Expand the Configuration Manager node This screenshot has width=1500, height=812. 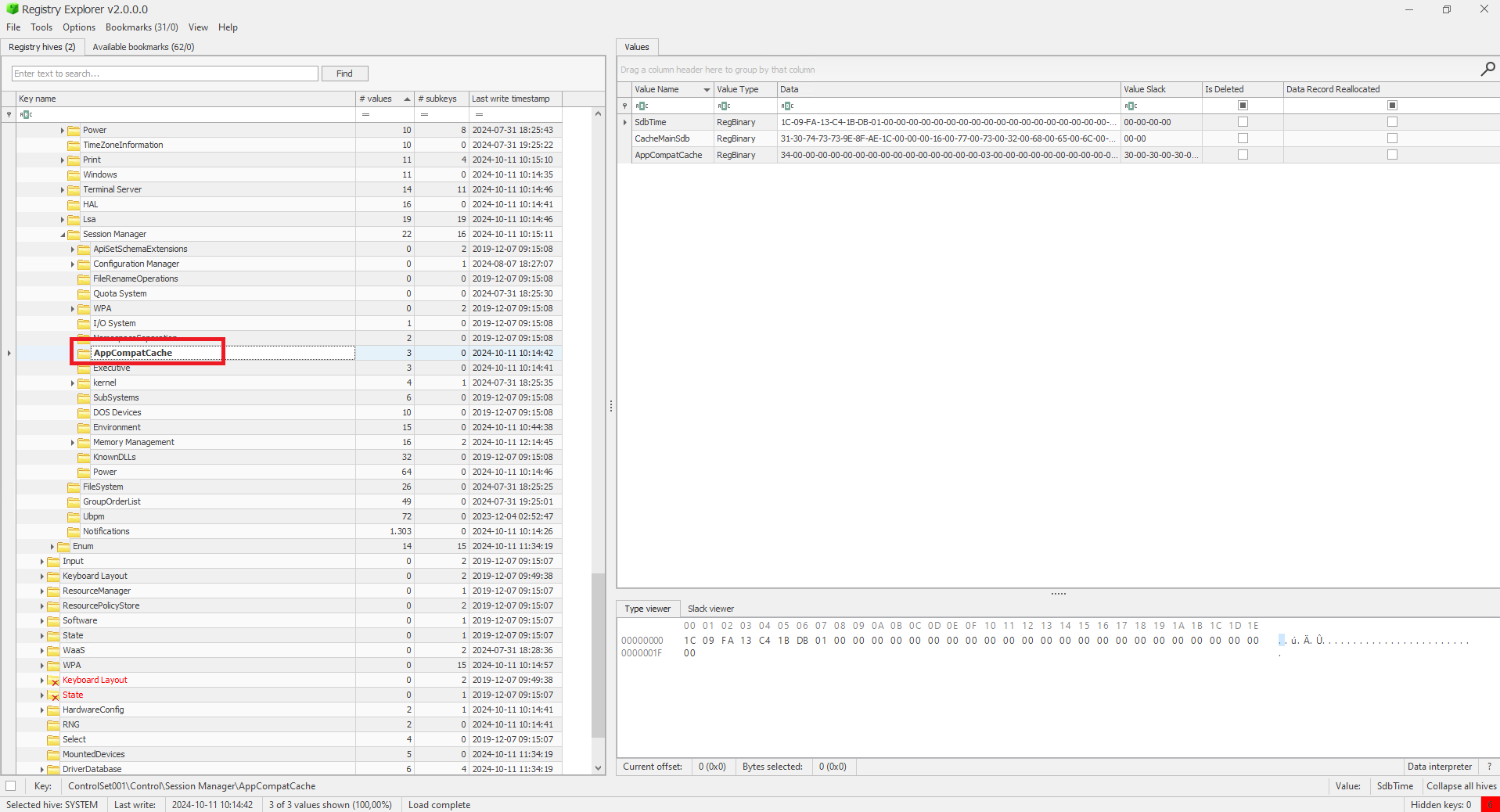73,264
